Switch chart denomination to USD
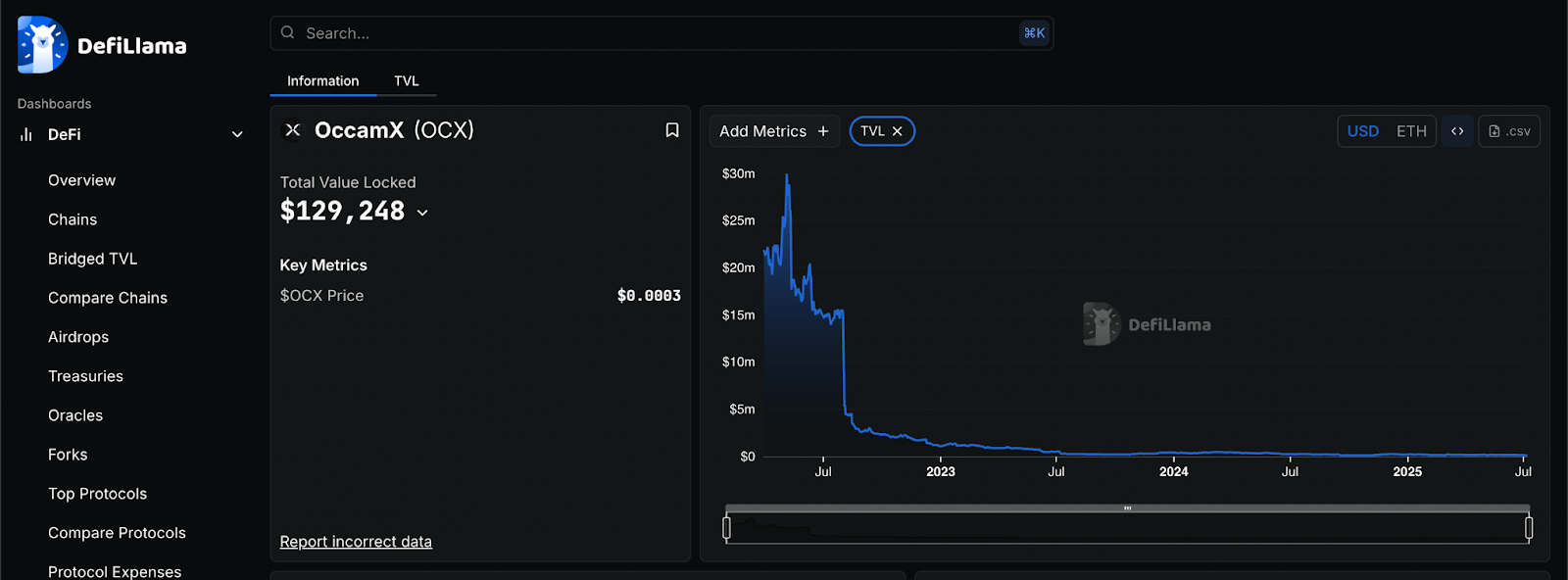This screenshot has width=1568, height=580. [x=1362, y=131]
